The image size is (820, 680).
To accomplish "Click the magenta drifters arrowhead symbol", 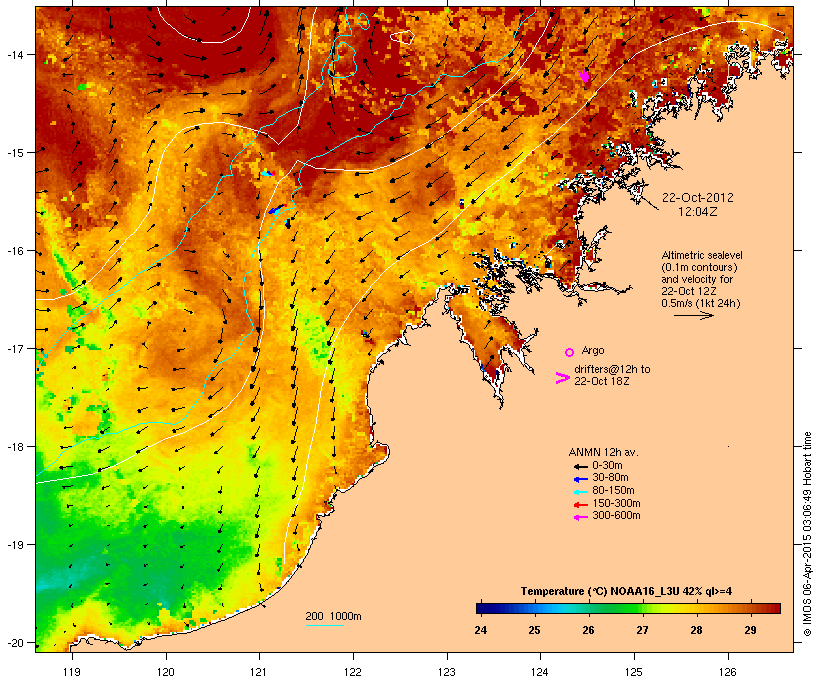I will pos(562,378).
